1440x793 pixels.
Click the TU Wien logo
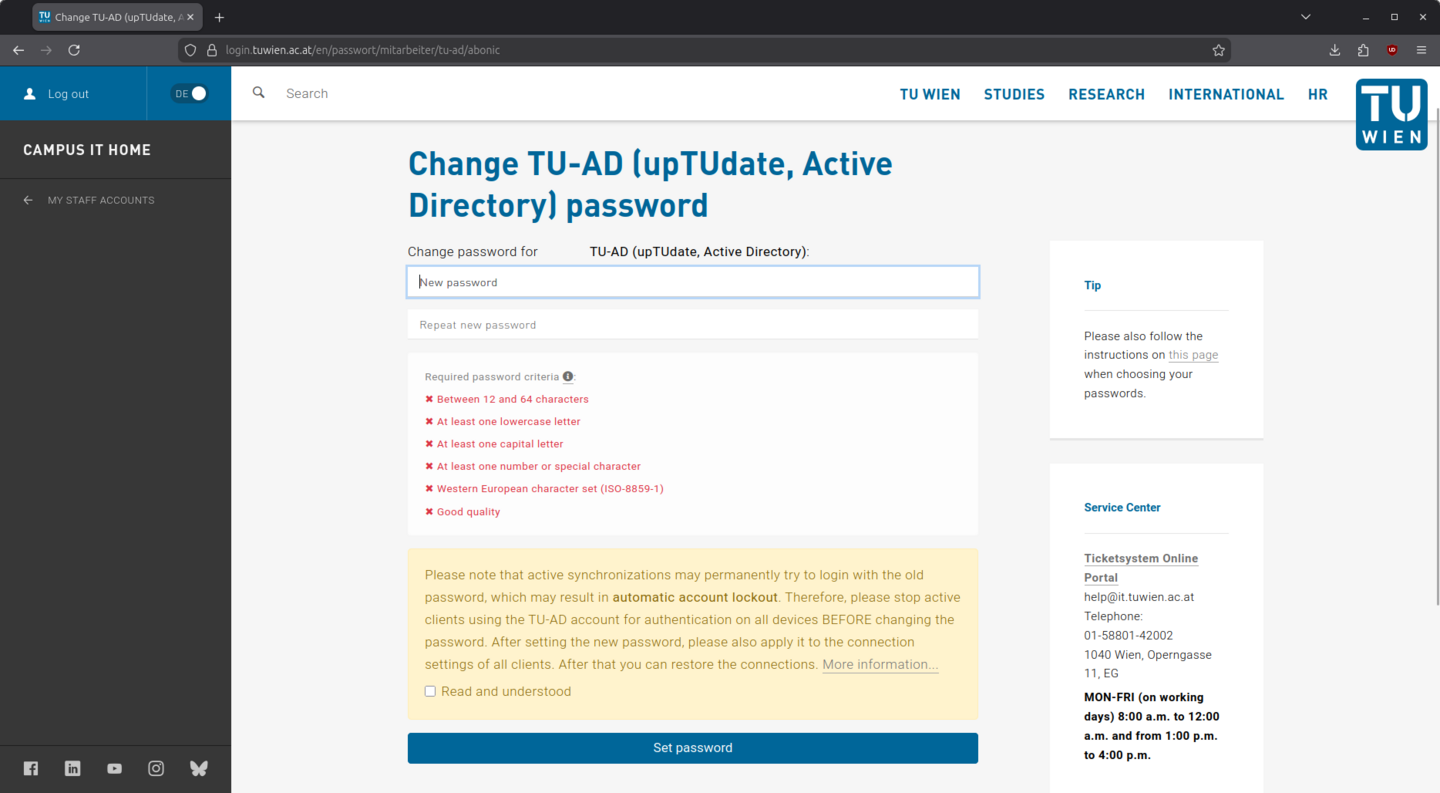click(1391, 114)
